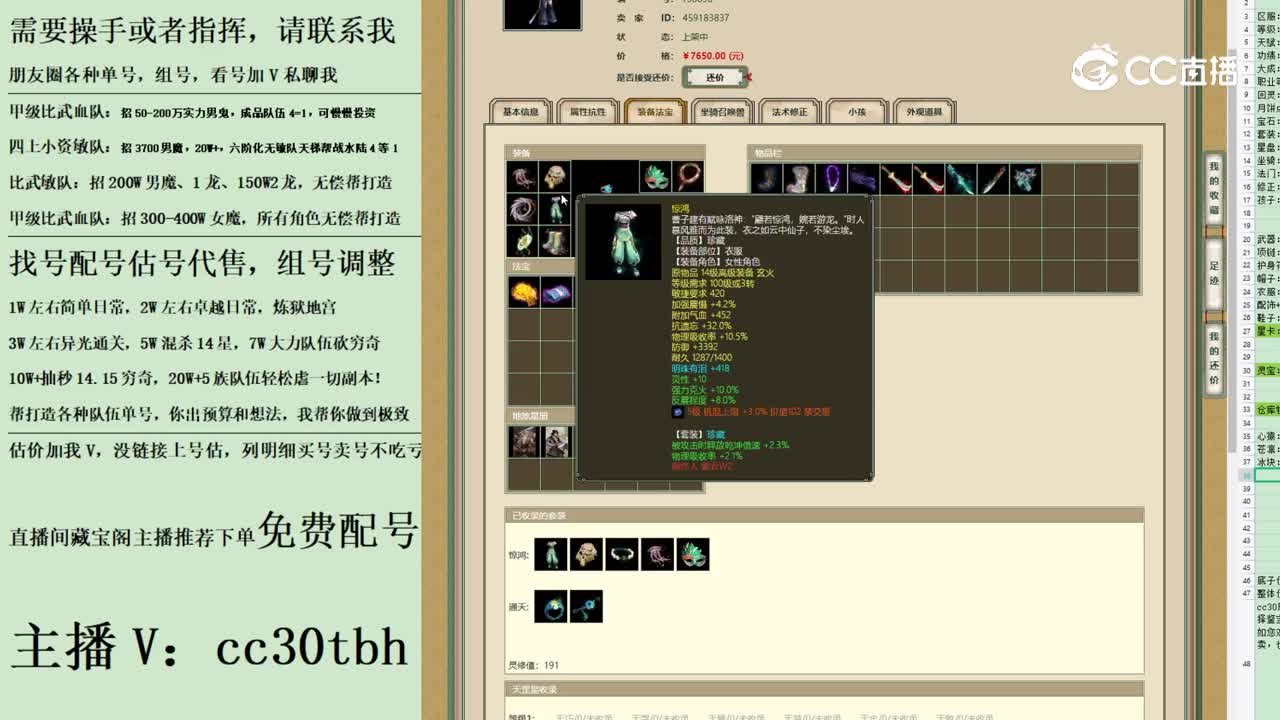The width and height of the screenshot is (1280, 720).
Task: Click the tan helmet in 惊鸿 set row
Action: (586, 554)
